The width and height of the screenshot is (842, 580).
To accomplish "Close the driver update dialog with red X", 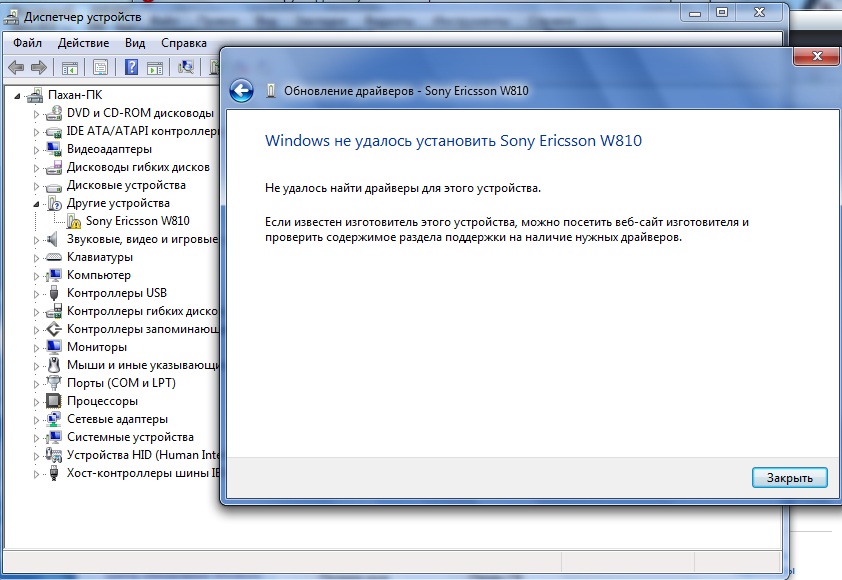I will point(817,57).
